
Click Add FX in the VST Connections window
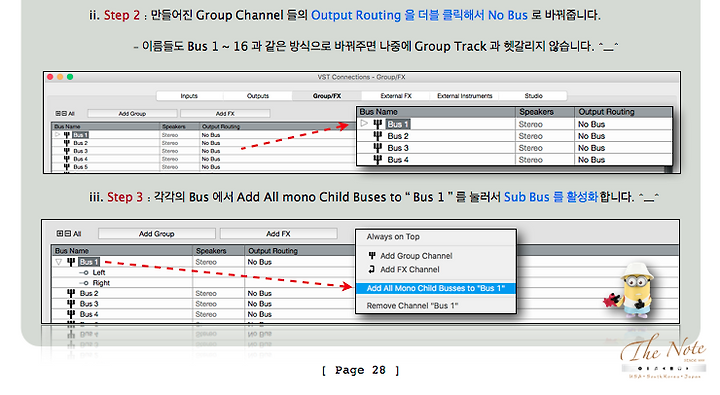(x=225, y=113)
